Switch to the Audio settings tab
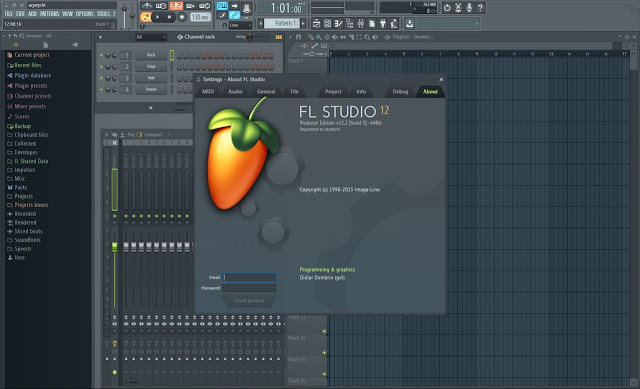 point(235,91)
